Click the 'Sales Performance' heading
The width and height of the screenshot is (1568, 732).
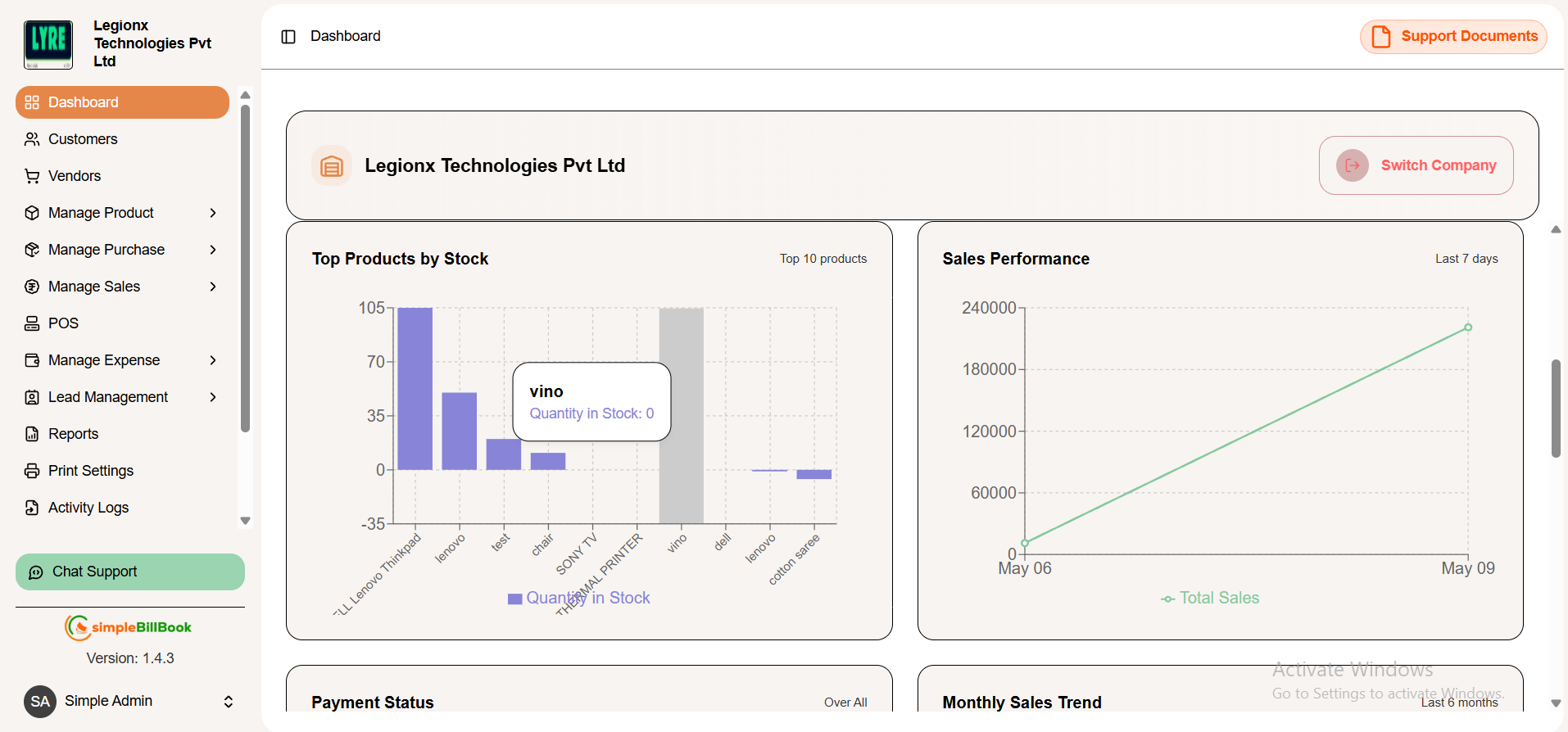click(1016, 259)
